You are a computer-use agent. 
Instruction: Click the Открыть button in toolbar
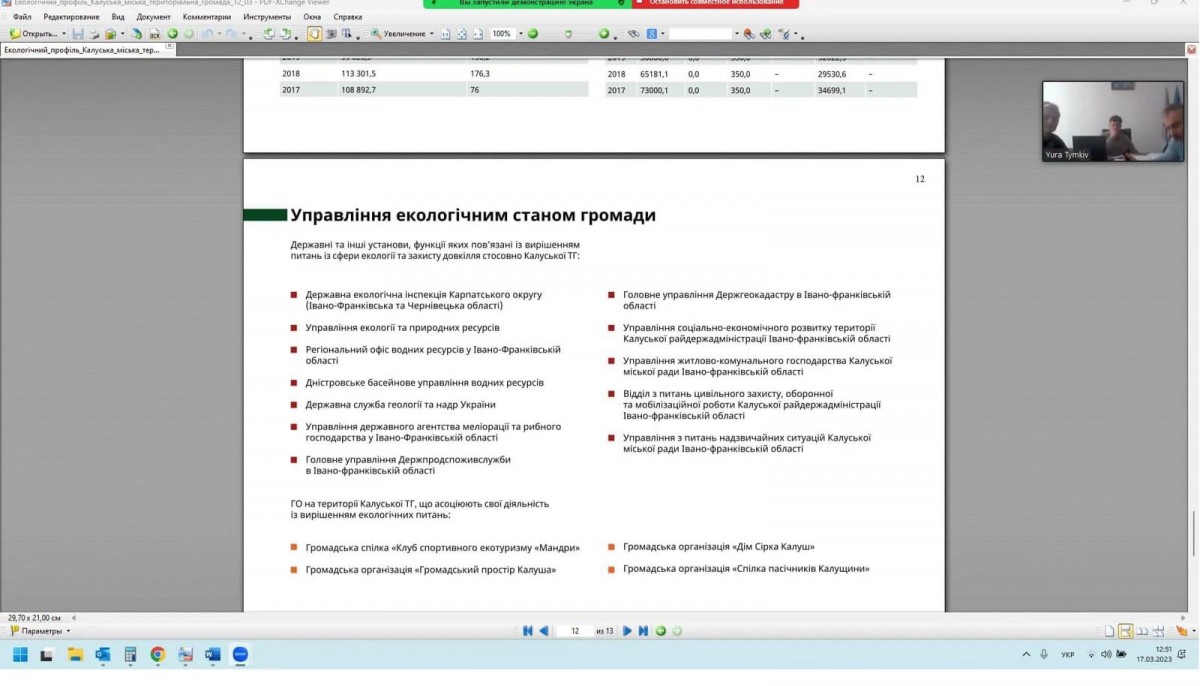[x=33, y=34]
